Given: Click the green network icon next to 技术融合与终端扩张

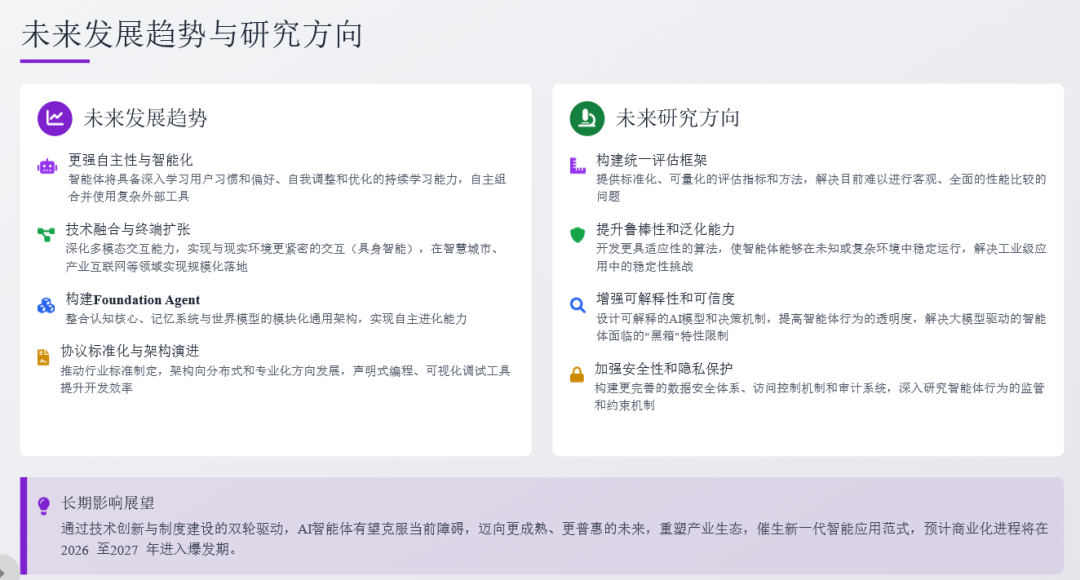Looking at the screenshot, I should [x=45, y=234].
